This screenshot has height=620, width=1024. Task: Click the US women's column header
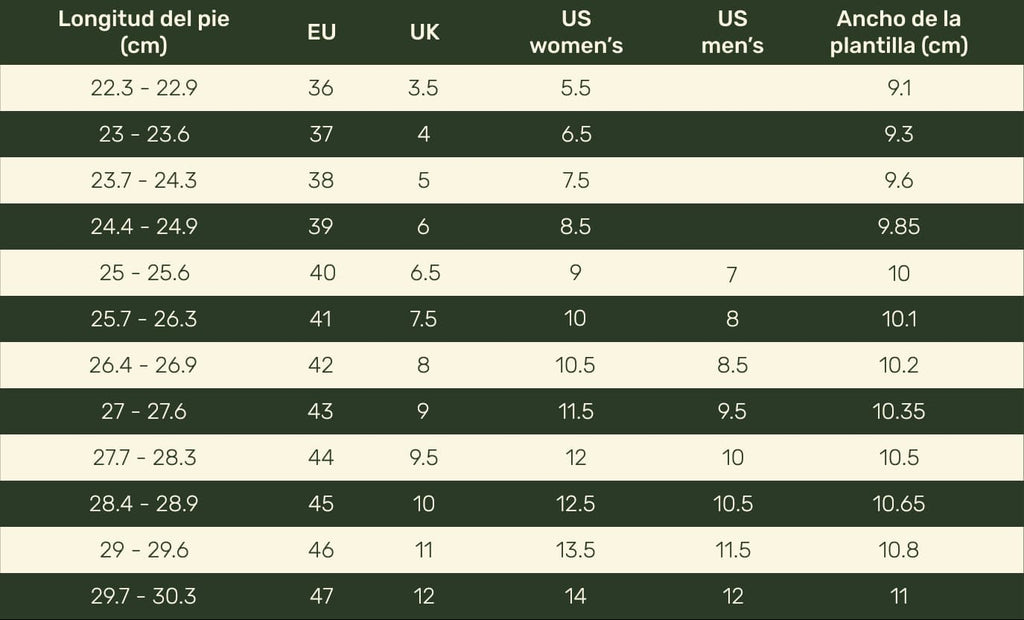576,33
